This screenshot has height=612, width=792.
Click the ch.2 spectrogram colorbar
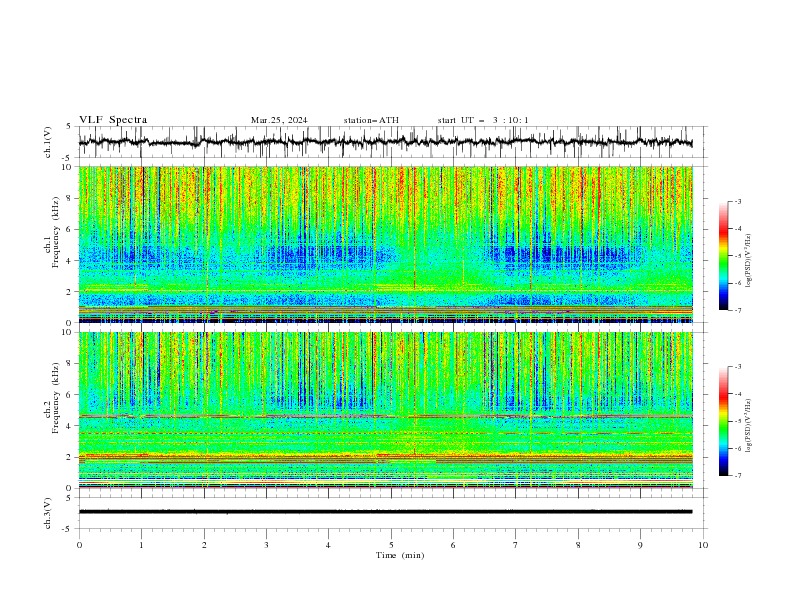pos(723,421)
